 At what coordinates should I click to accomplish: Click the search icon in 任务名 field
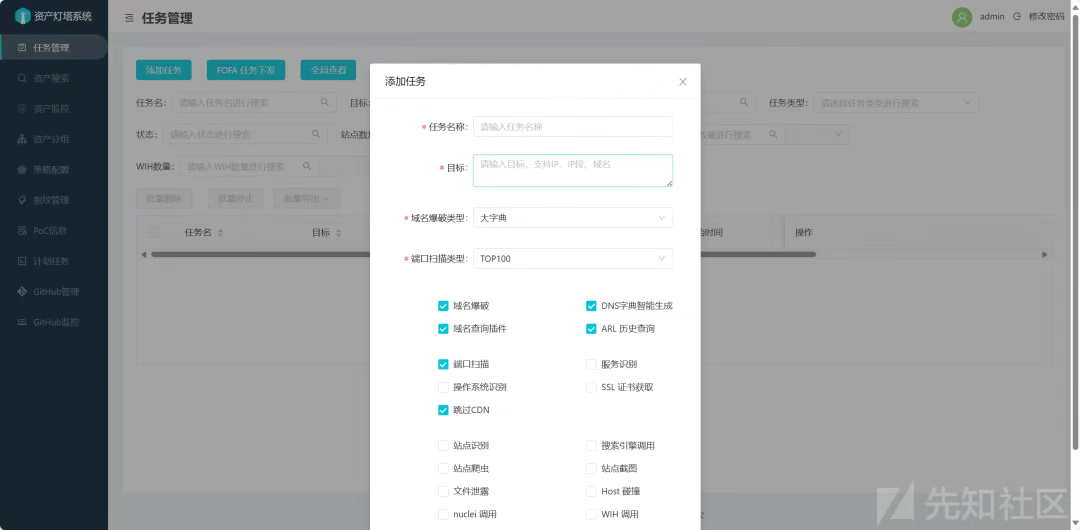324,102
